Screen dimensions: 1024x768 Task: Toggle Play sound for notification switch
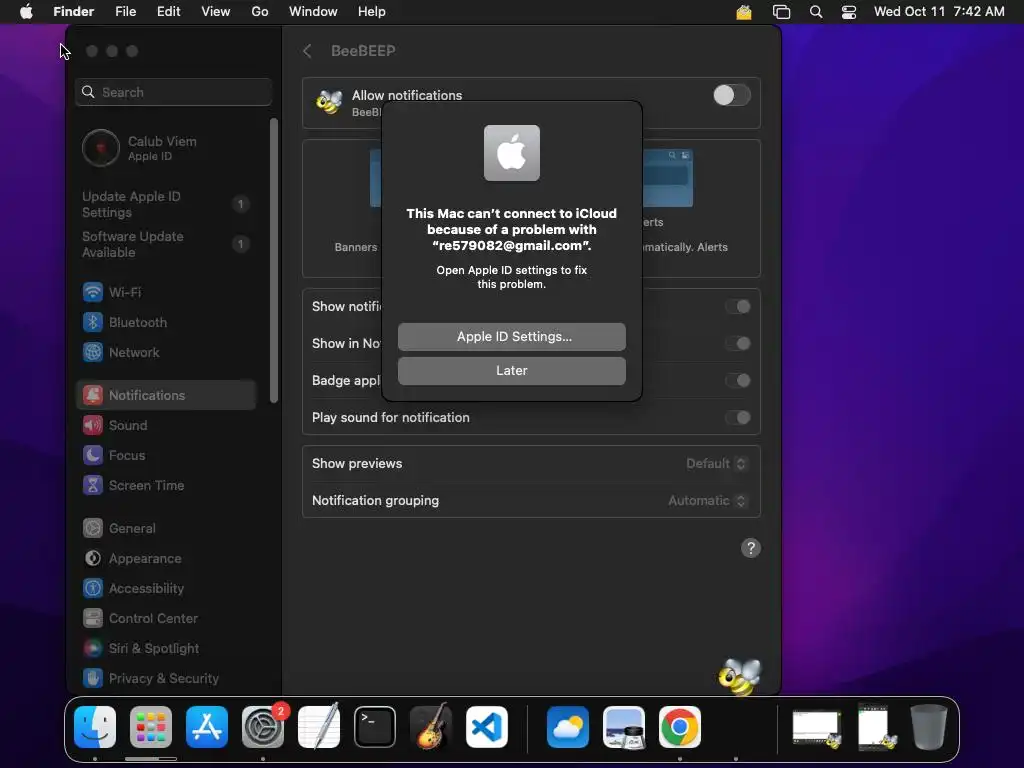pos(738,418)
